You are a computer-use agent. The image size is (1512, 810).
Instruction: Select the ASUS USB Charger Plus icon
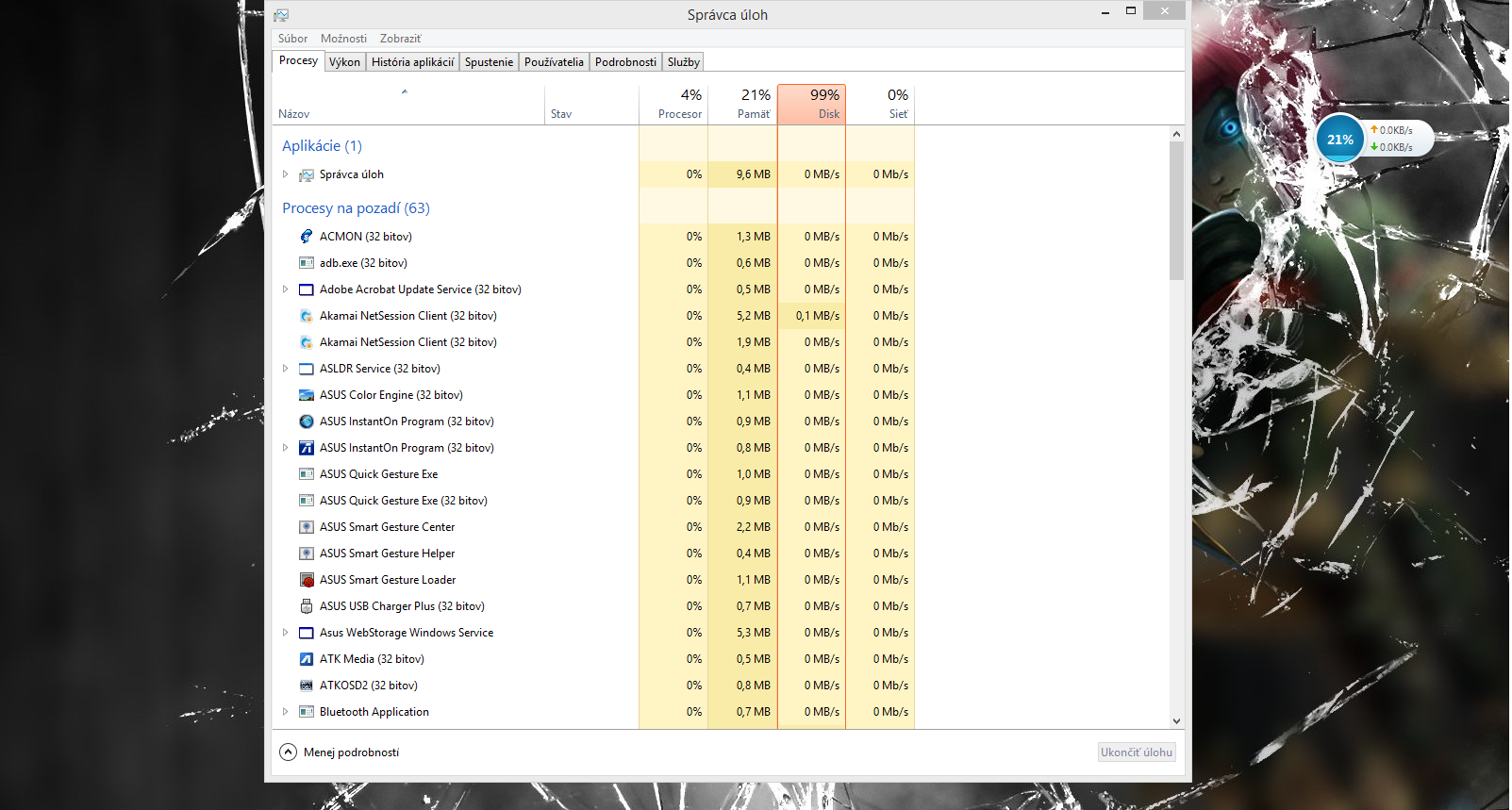307,606
